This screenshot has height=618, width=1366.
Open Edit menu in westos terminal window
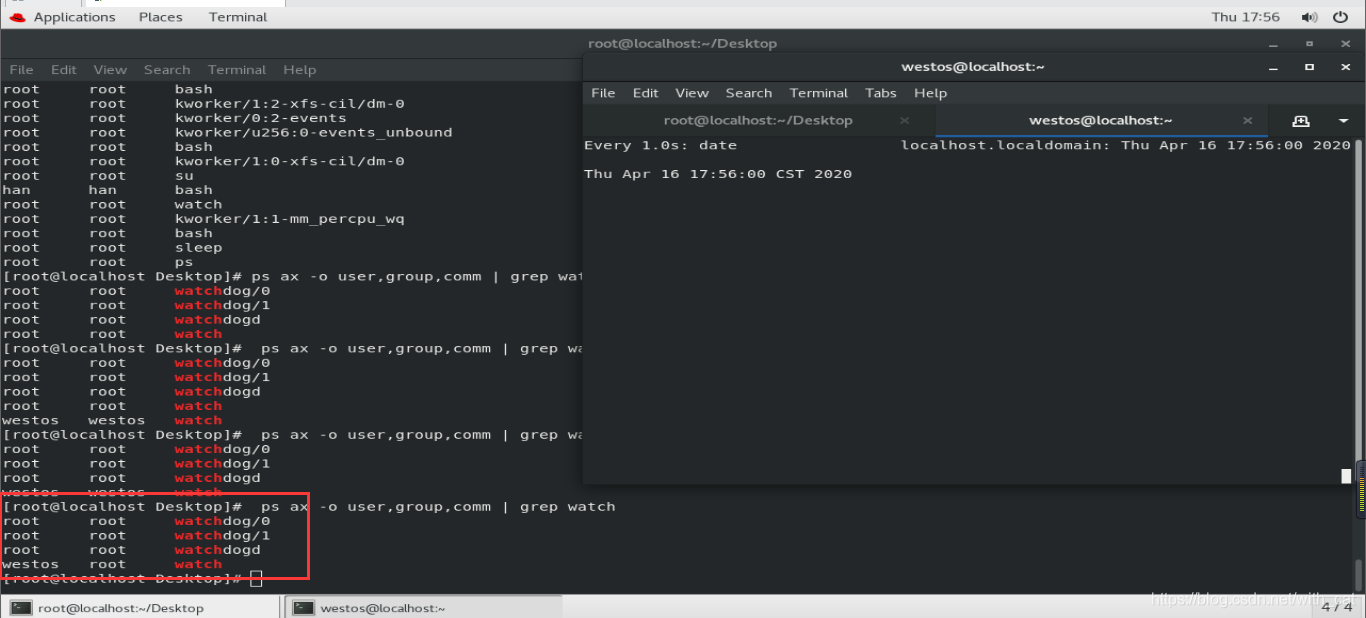(646, 93)
